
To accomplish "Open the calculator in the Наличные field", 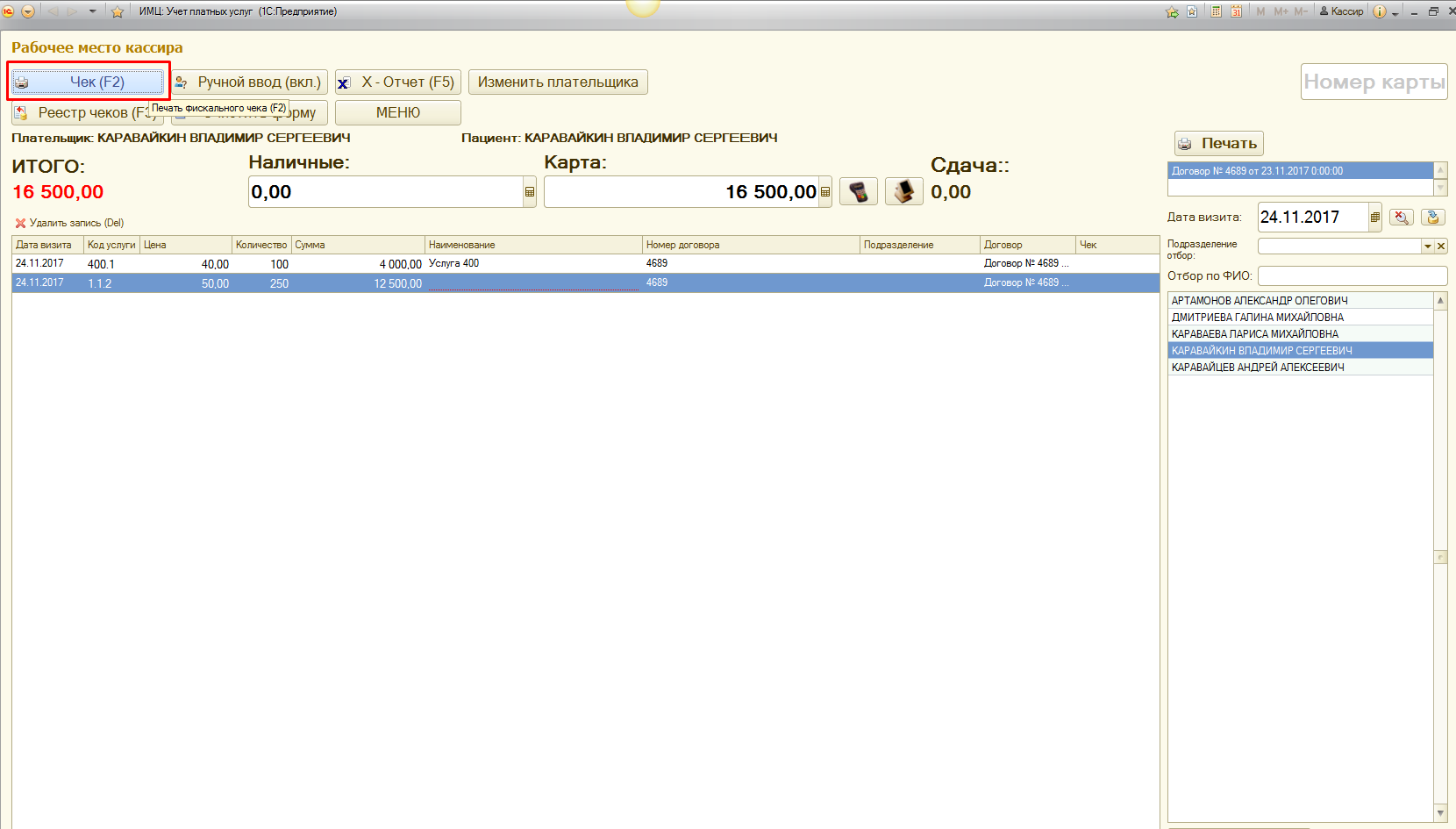I will click(530, 192).
